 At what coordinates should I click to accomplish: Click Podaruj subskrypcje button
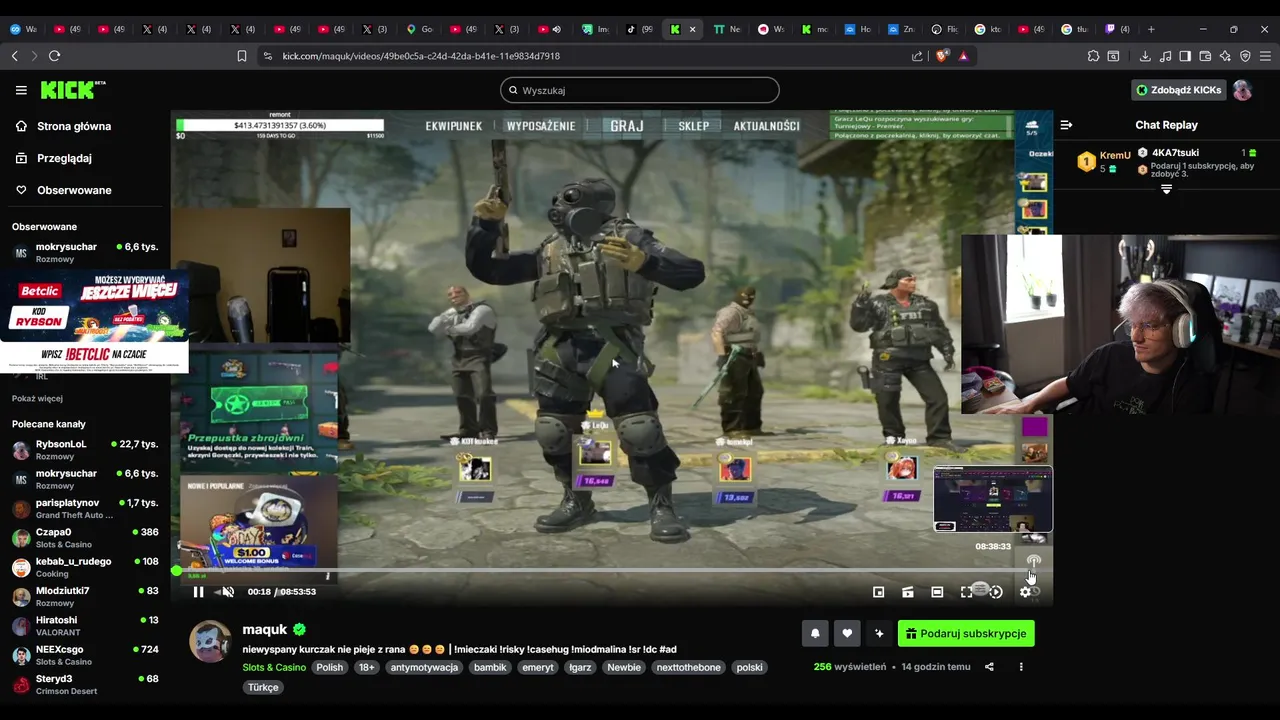[966, 633]
